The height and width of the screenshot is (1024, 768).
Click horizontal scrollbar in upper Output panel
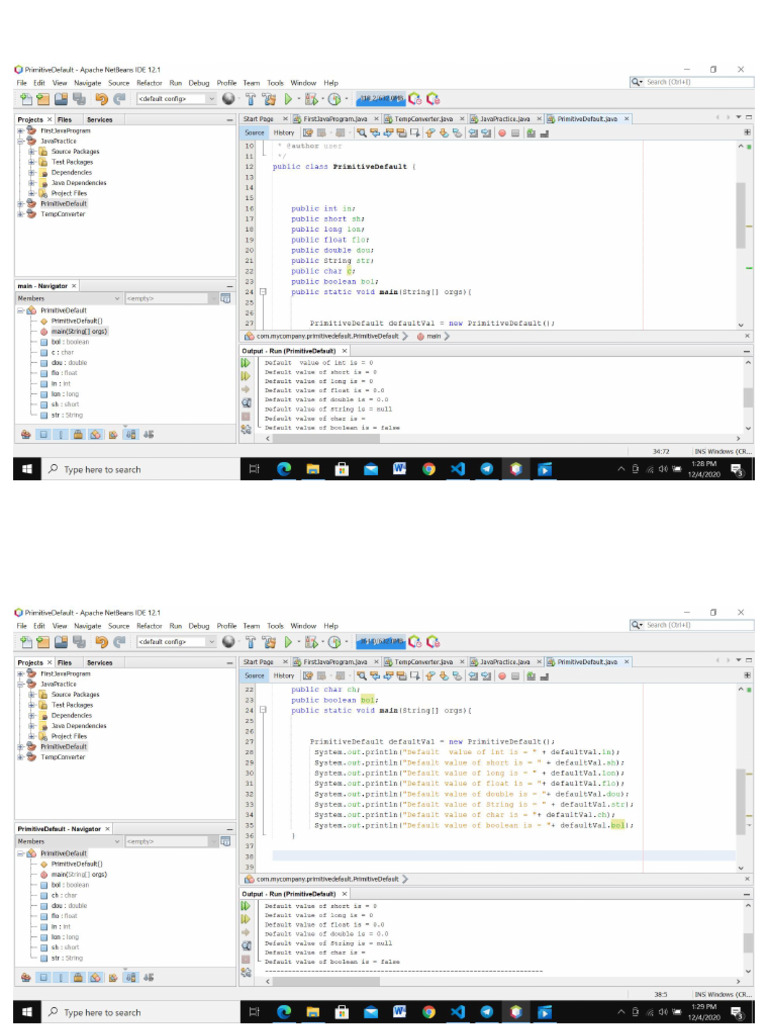pyautogui.click(x=326, y=438)
